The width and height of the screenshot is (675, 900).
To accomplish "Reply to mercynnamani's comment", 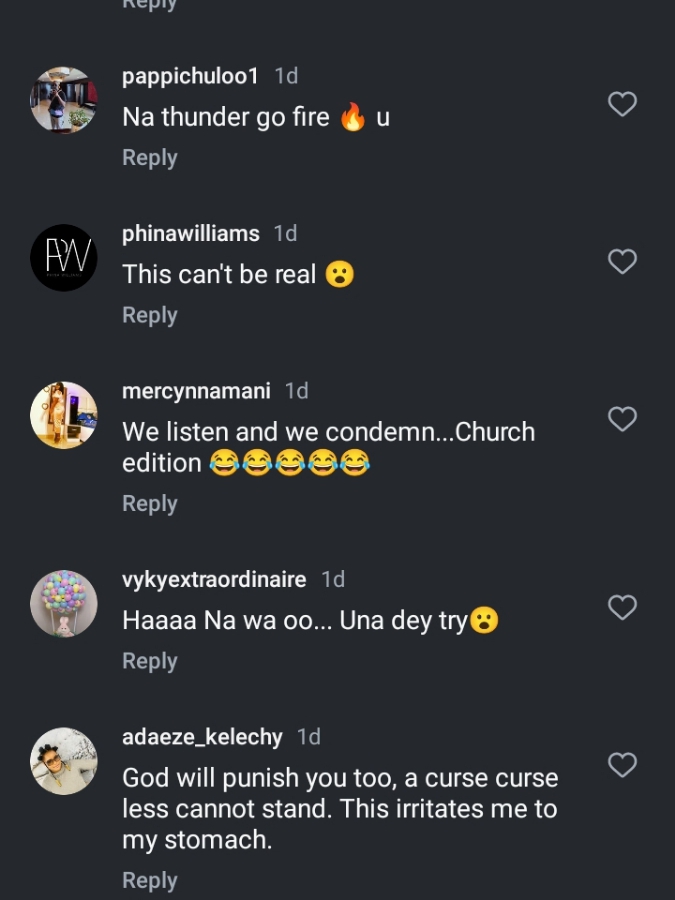I will [x=150, y=504].
